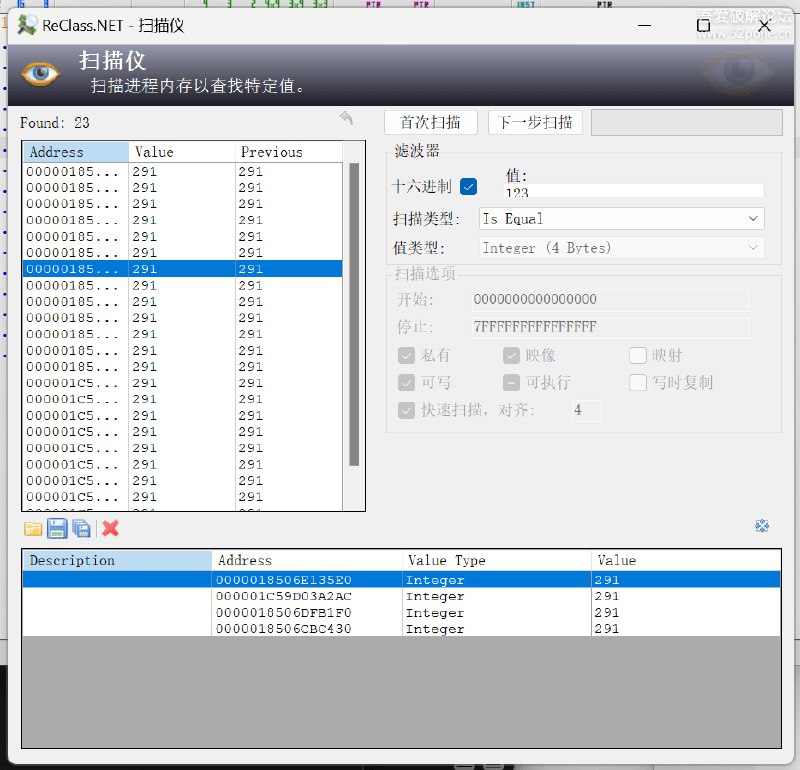Image resolution: width=800 pixels, height=770 pixels.
Task: Open a saved address list file
Action: click(33, 529)
